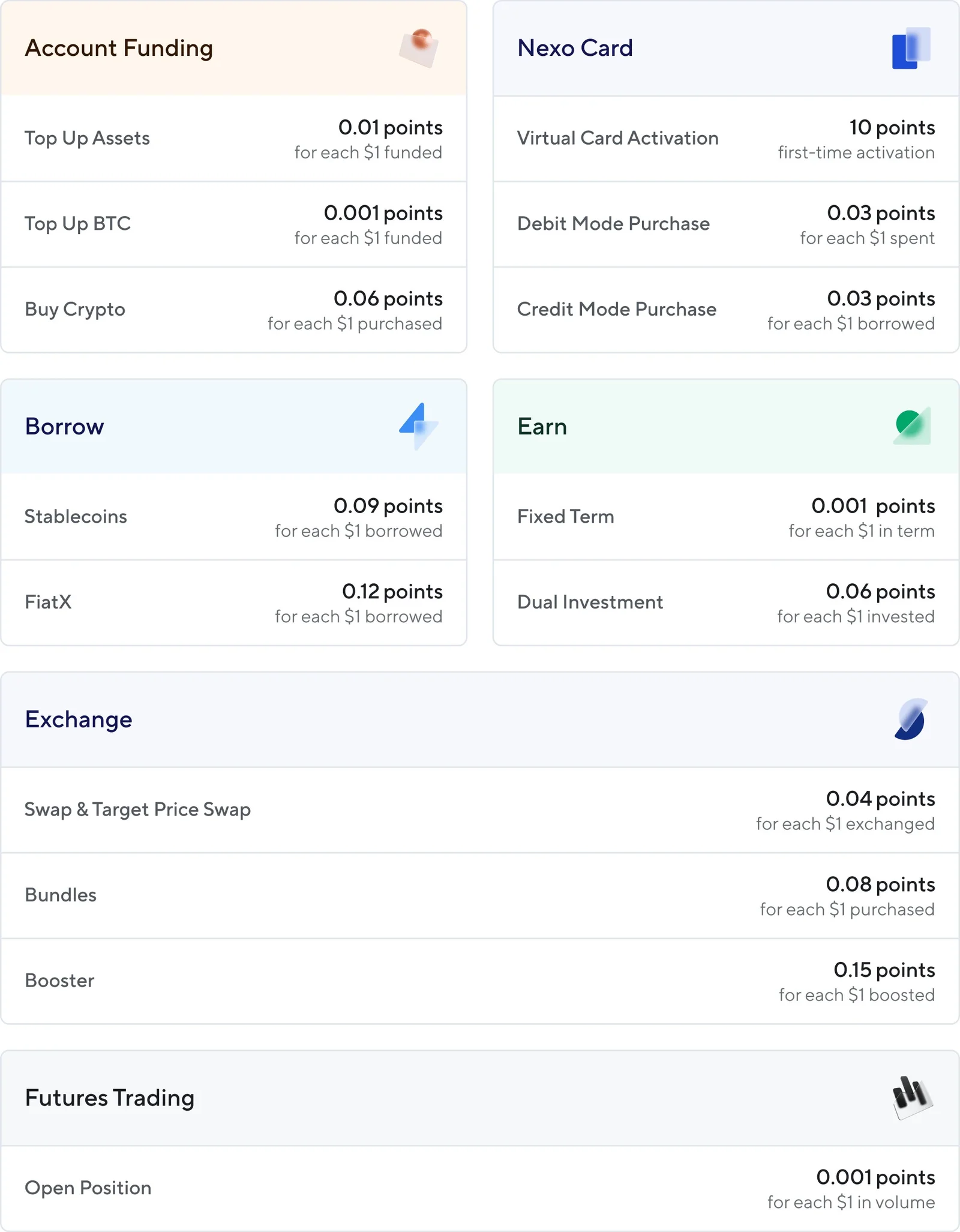Select the Stablecoins borrow row
This screenshot has width=960, height=1232.
tap(234, 517)
